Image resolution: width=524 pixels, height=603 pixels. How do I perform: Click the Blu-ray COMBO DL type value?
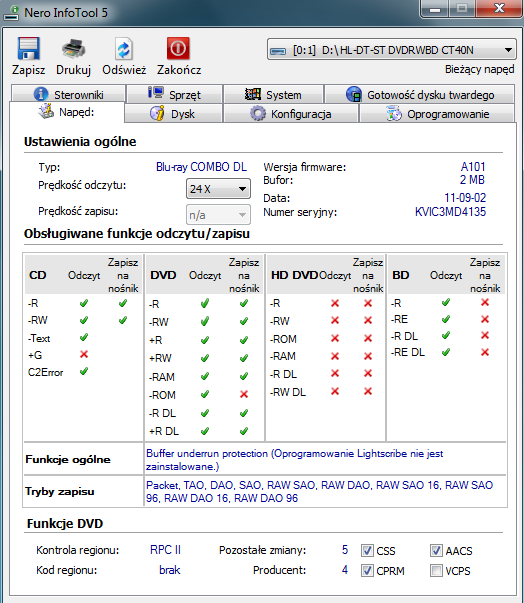(x=201, y=167)
